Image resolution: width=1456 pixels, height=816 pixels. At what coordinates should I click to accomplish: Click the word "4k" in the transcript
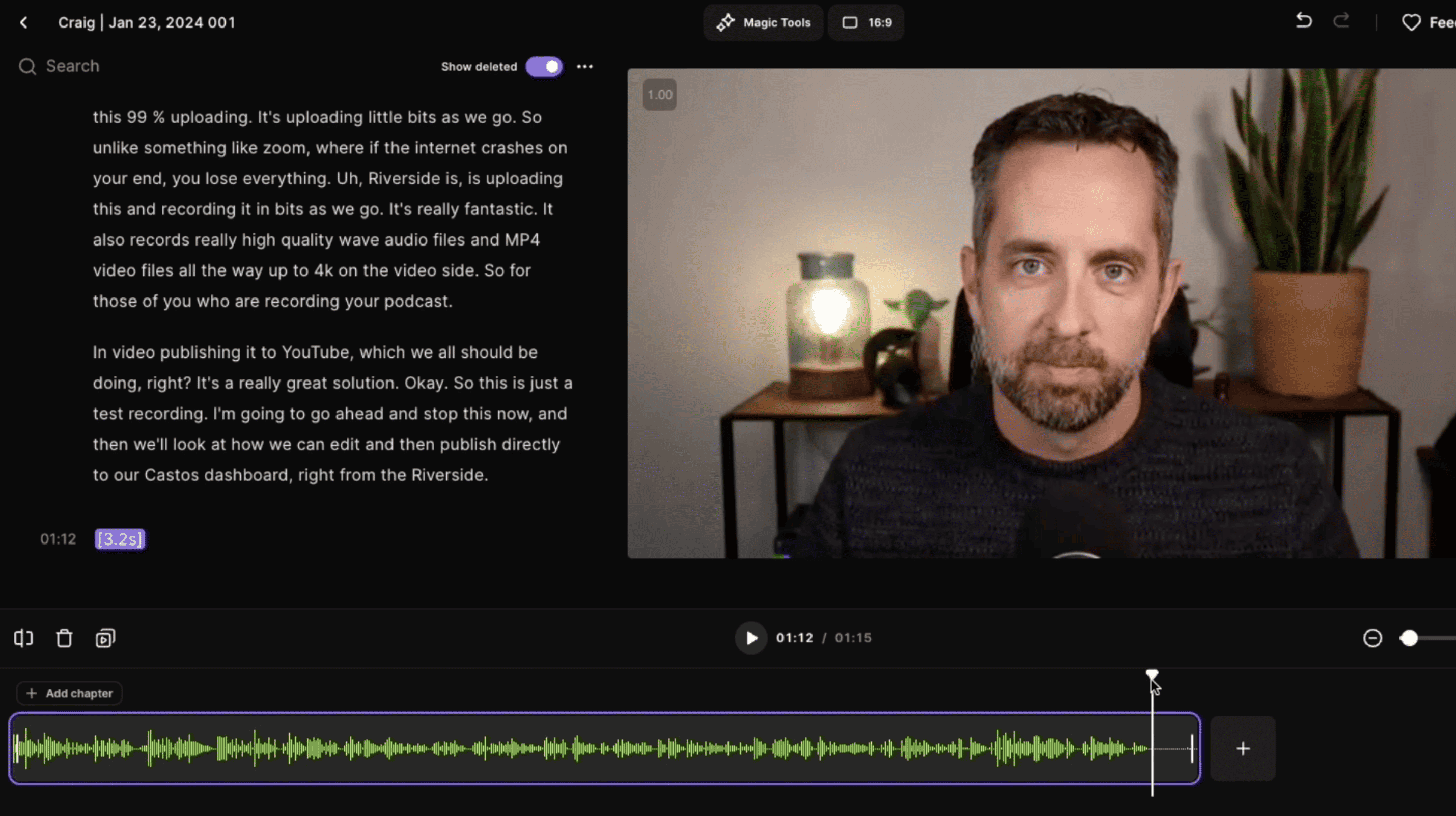pyautogui.click(x=323, y=270)
